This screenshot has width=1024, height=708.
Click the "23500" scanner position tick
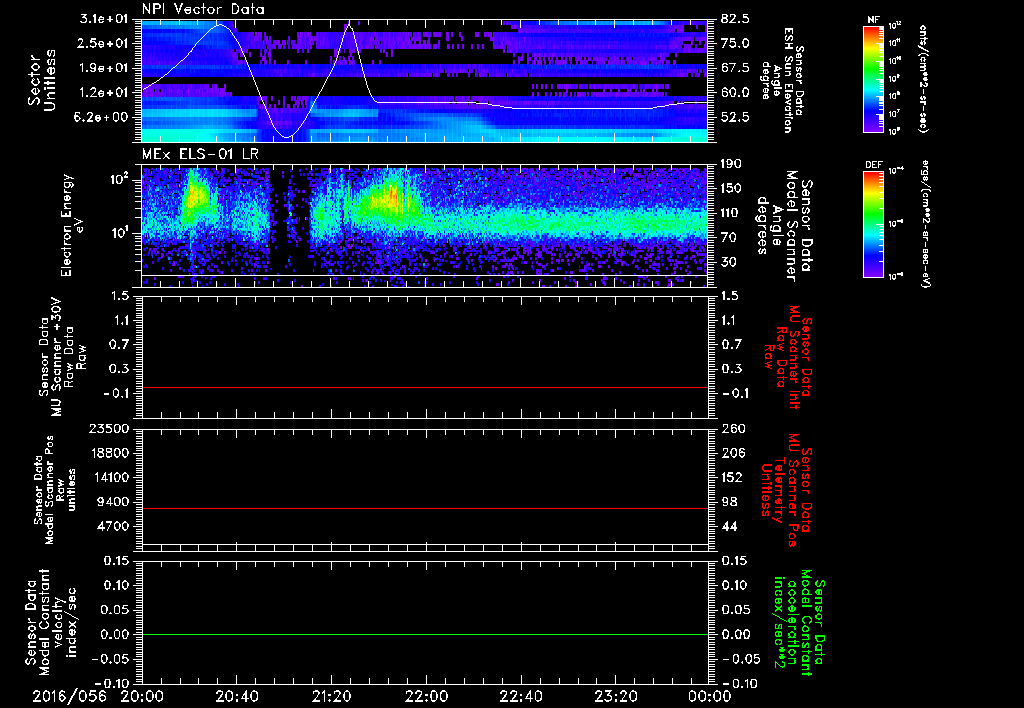(x=110, y=428)
